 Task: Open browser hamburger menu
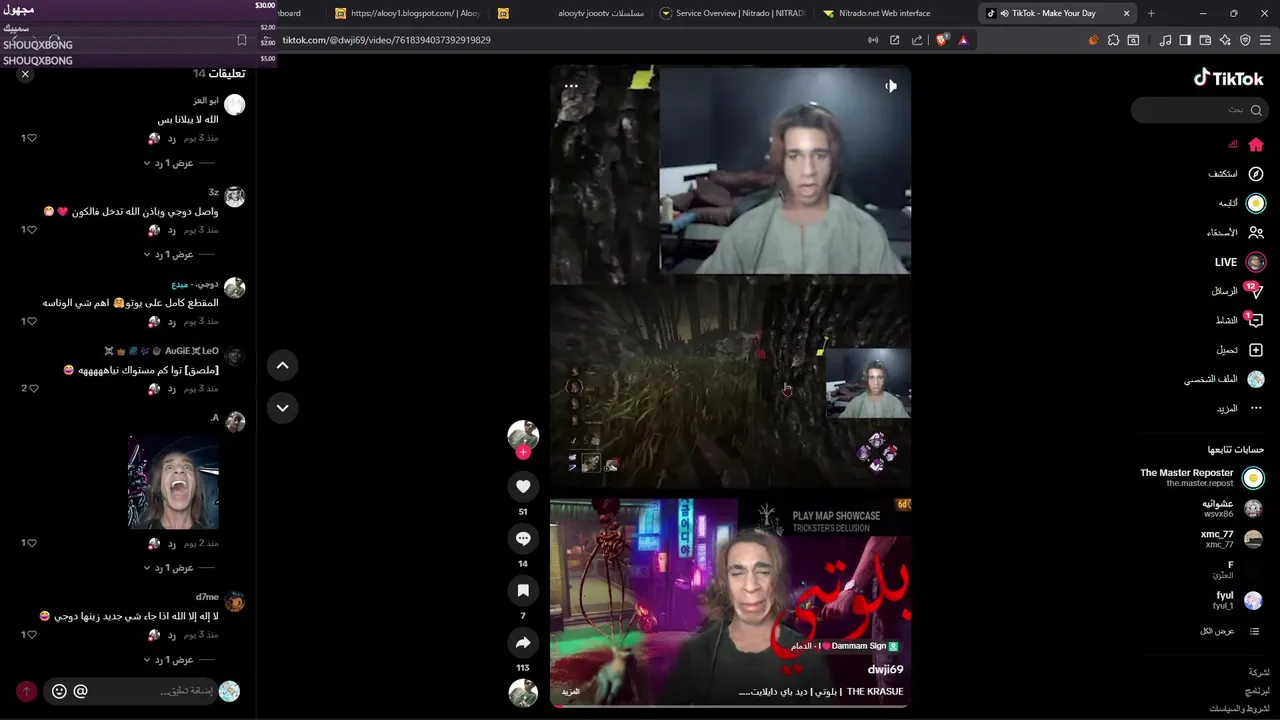(1266, 40)
